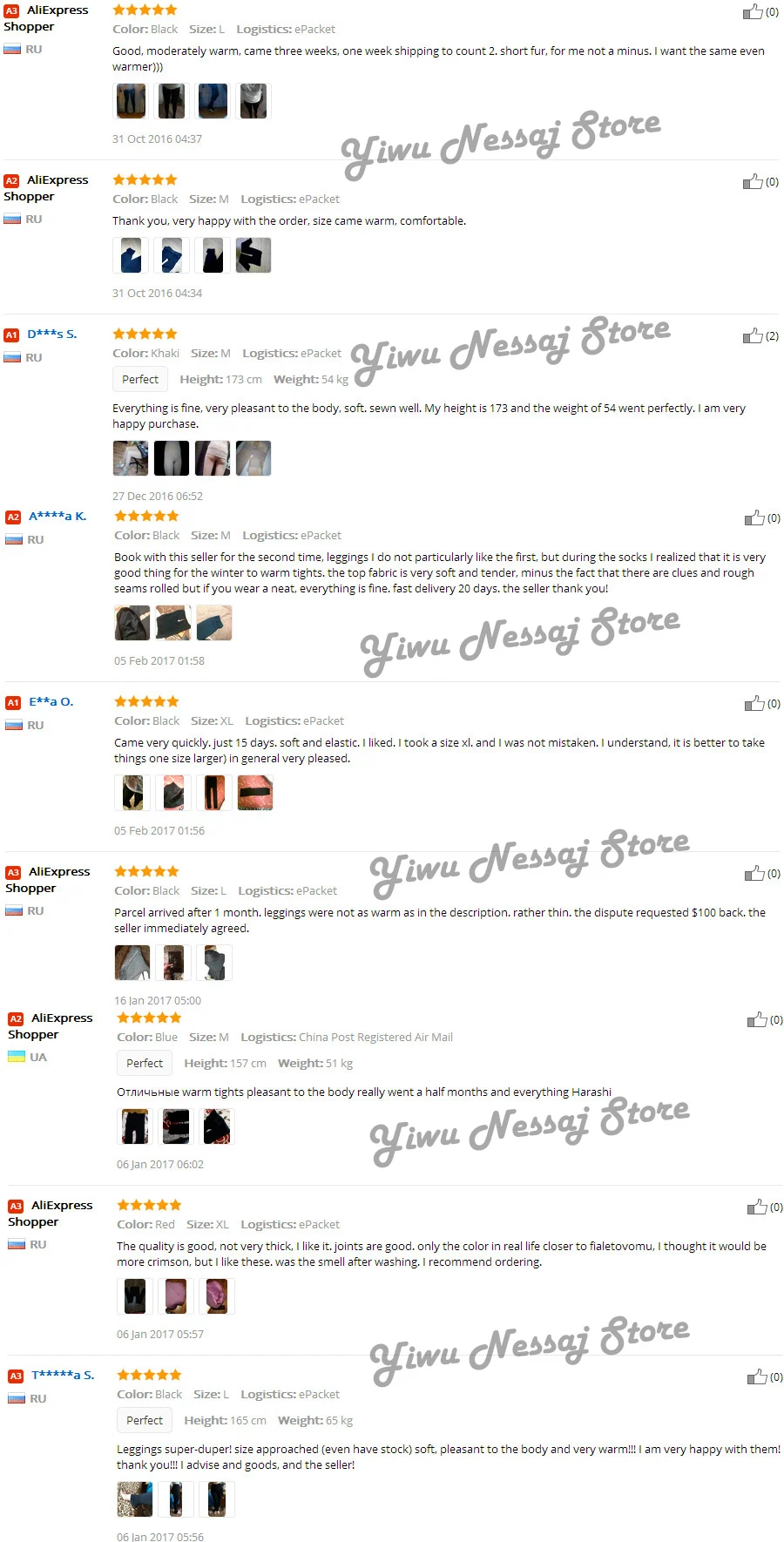Open first photo in D***s S. Khaki review

click(131, 458)
